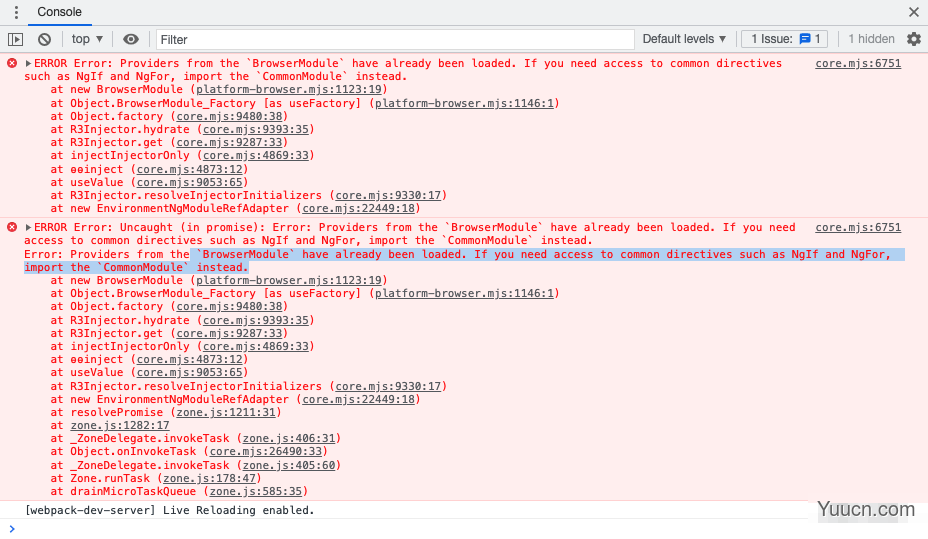Focus the Filter input field

tap(395, 40)
